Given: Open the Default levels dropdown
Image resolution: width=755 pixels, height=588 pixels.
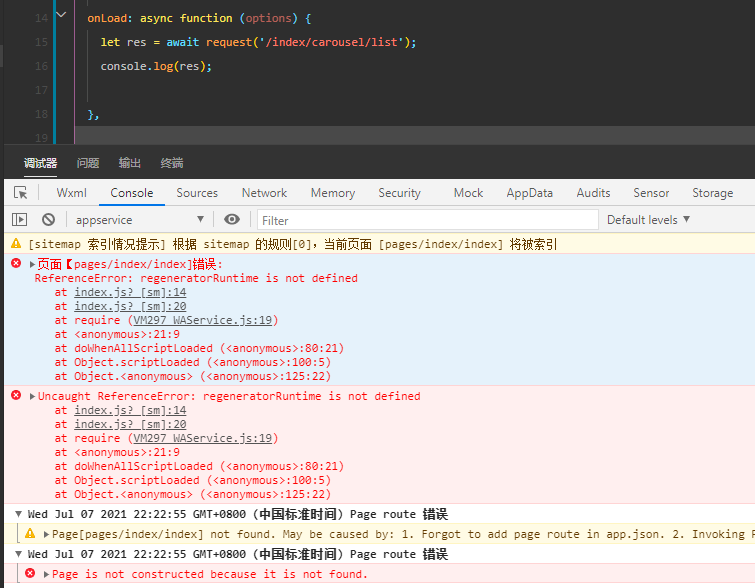Looking at the screenshot, I should (x=648, y=219).
